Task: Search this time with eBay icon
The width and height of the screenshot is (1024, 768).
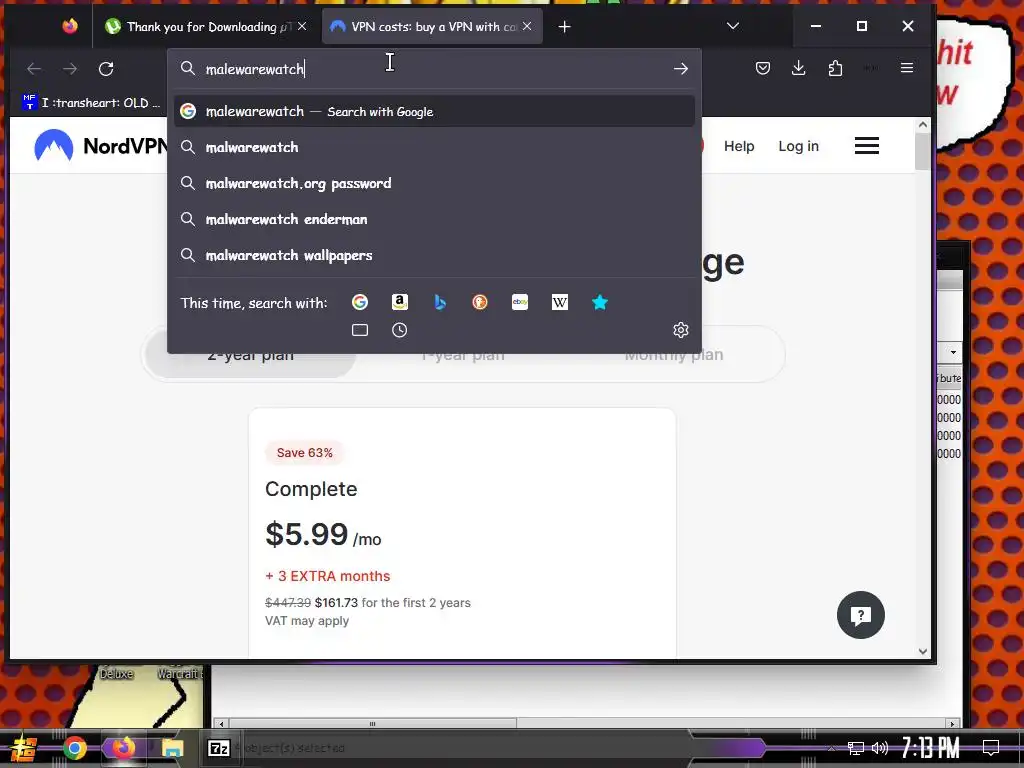Action: click(520, 302)
